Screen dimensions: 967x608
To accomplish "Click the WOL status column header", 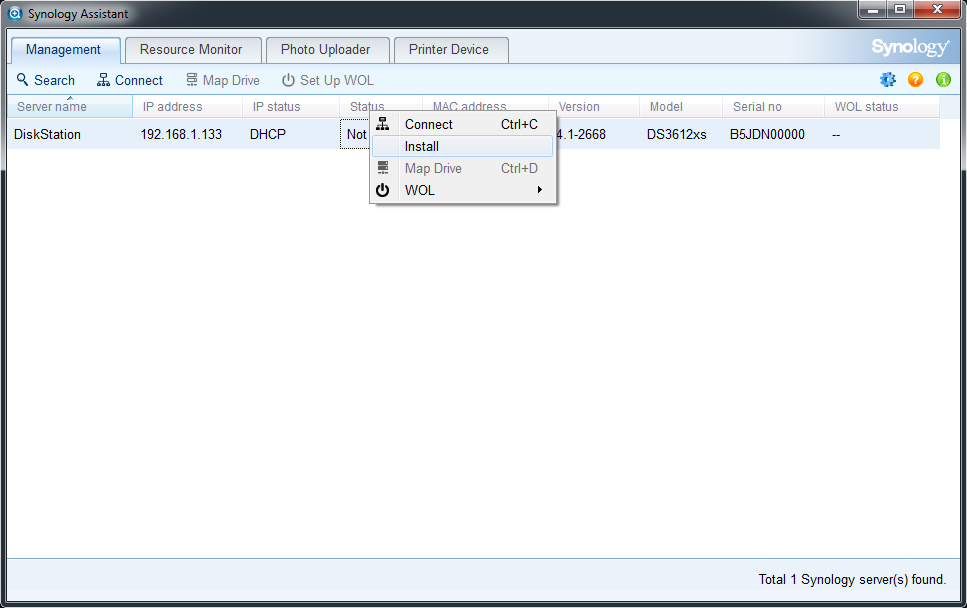I will 866,107.
